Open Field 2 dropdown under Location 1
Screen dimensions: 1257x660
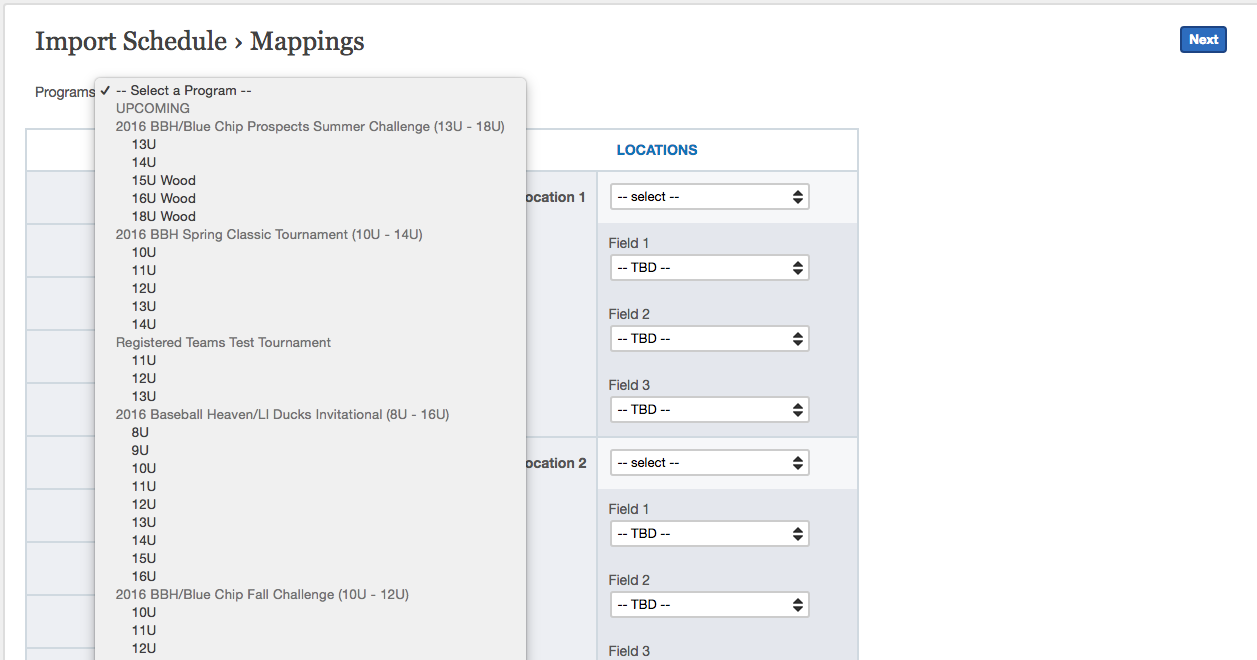[709, 339]
